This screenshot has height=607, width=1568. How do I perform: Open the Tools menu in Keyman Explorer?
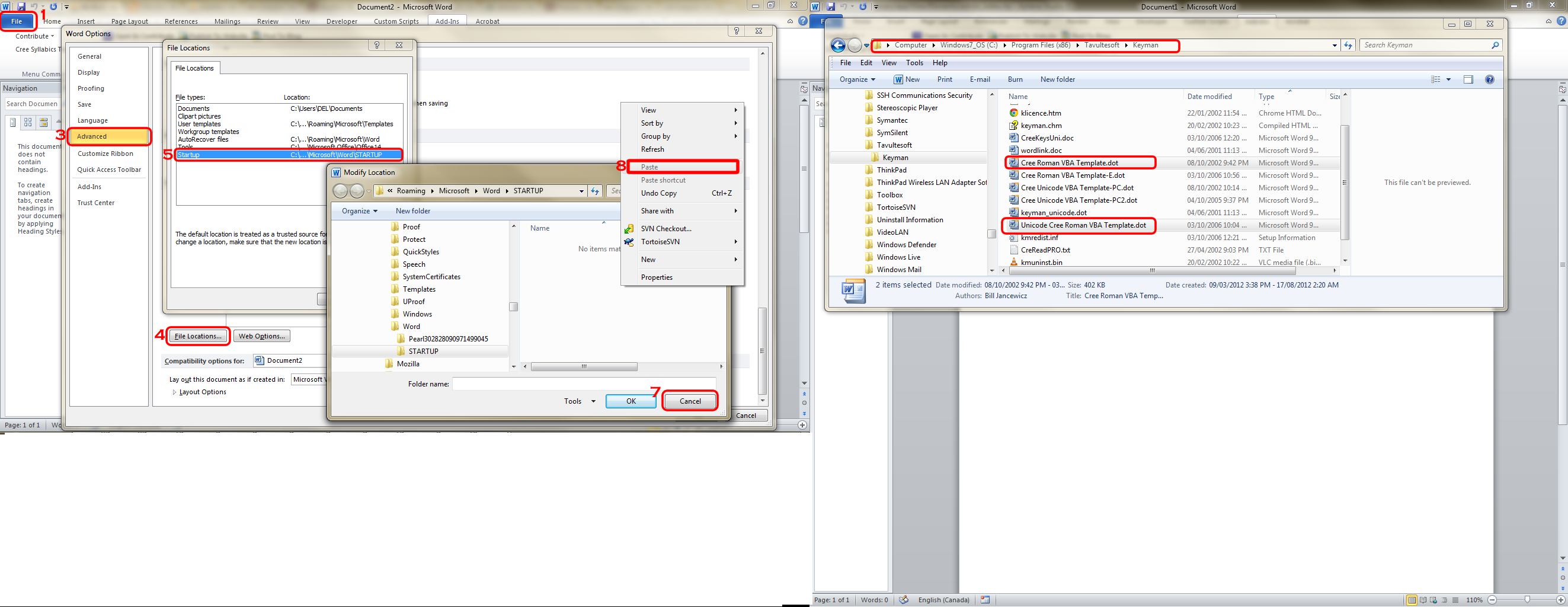[x=914, y=63]
